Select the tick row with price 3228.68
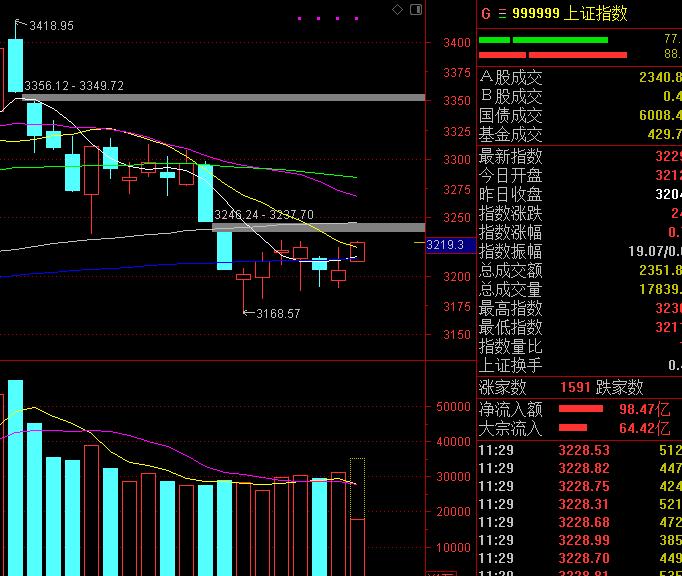This screenshot has width=682, height=576. click(x=580, y=522)
